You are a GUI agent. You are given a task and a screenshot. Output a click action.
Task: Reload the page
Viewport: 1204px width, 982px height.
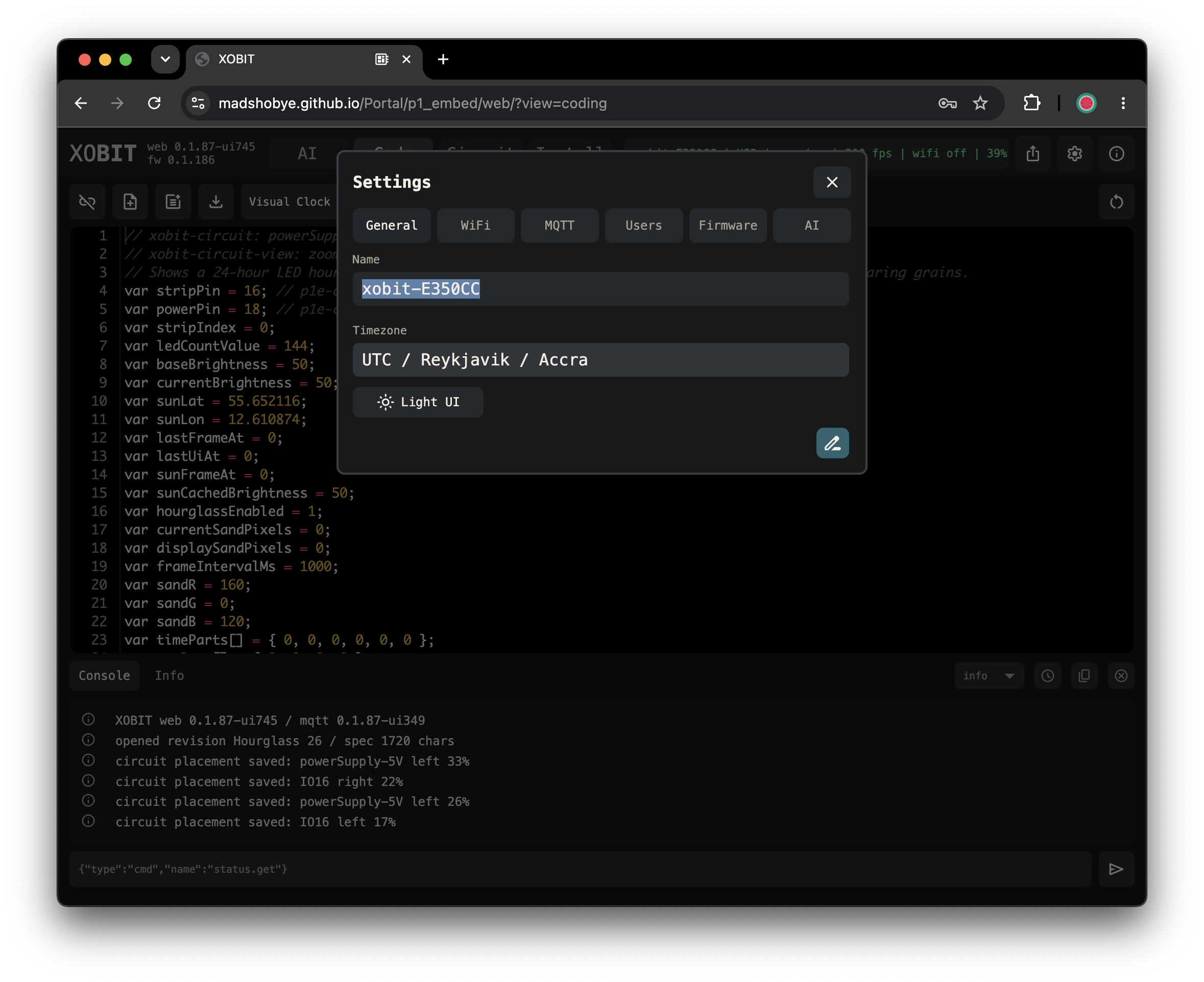click(x=155, y=103)
